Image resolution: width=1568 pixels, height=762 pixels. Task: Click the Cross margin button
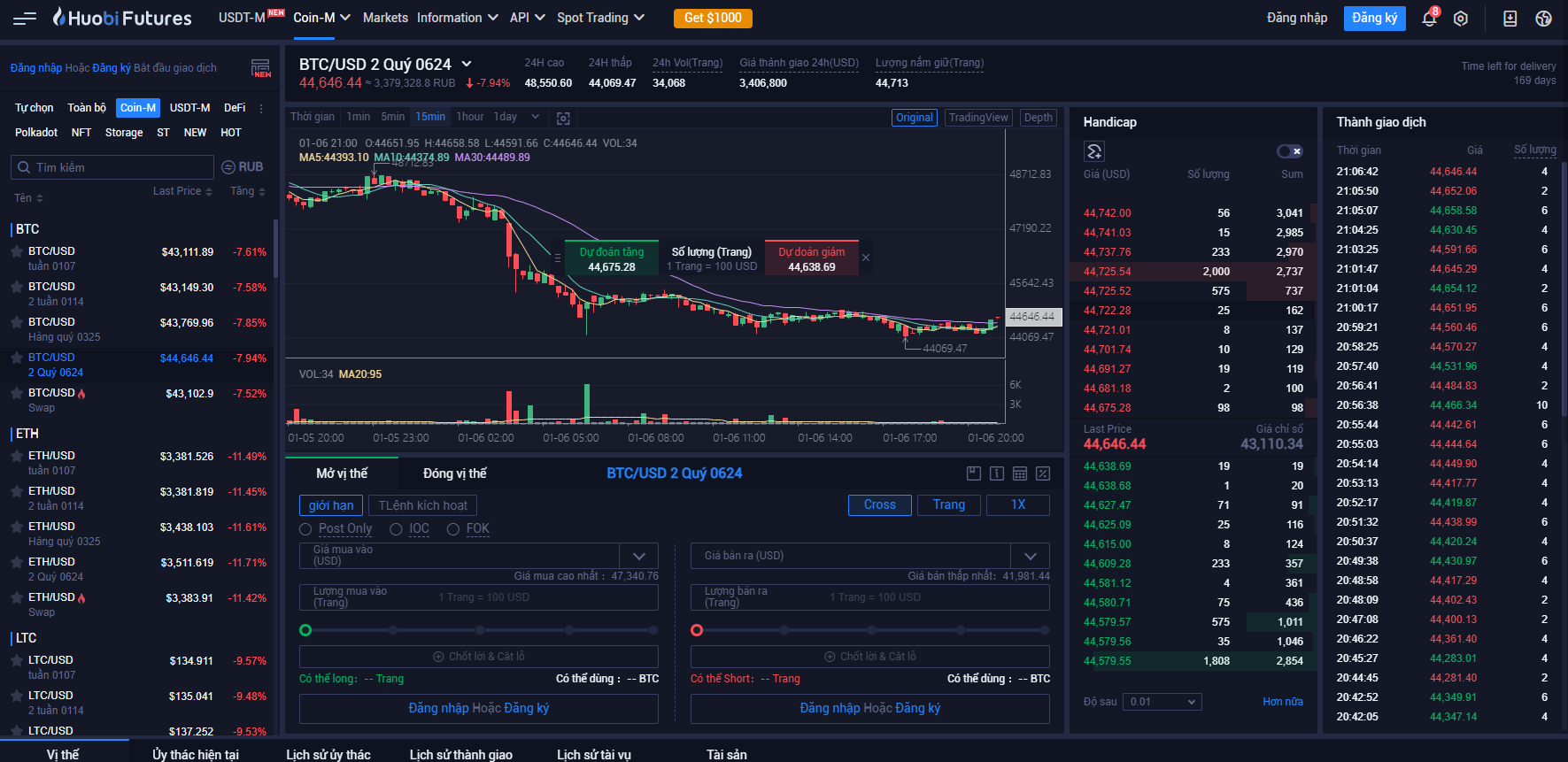click(880, 504)
